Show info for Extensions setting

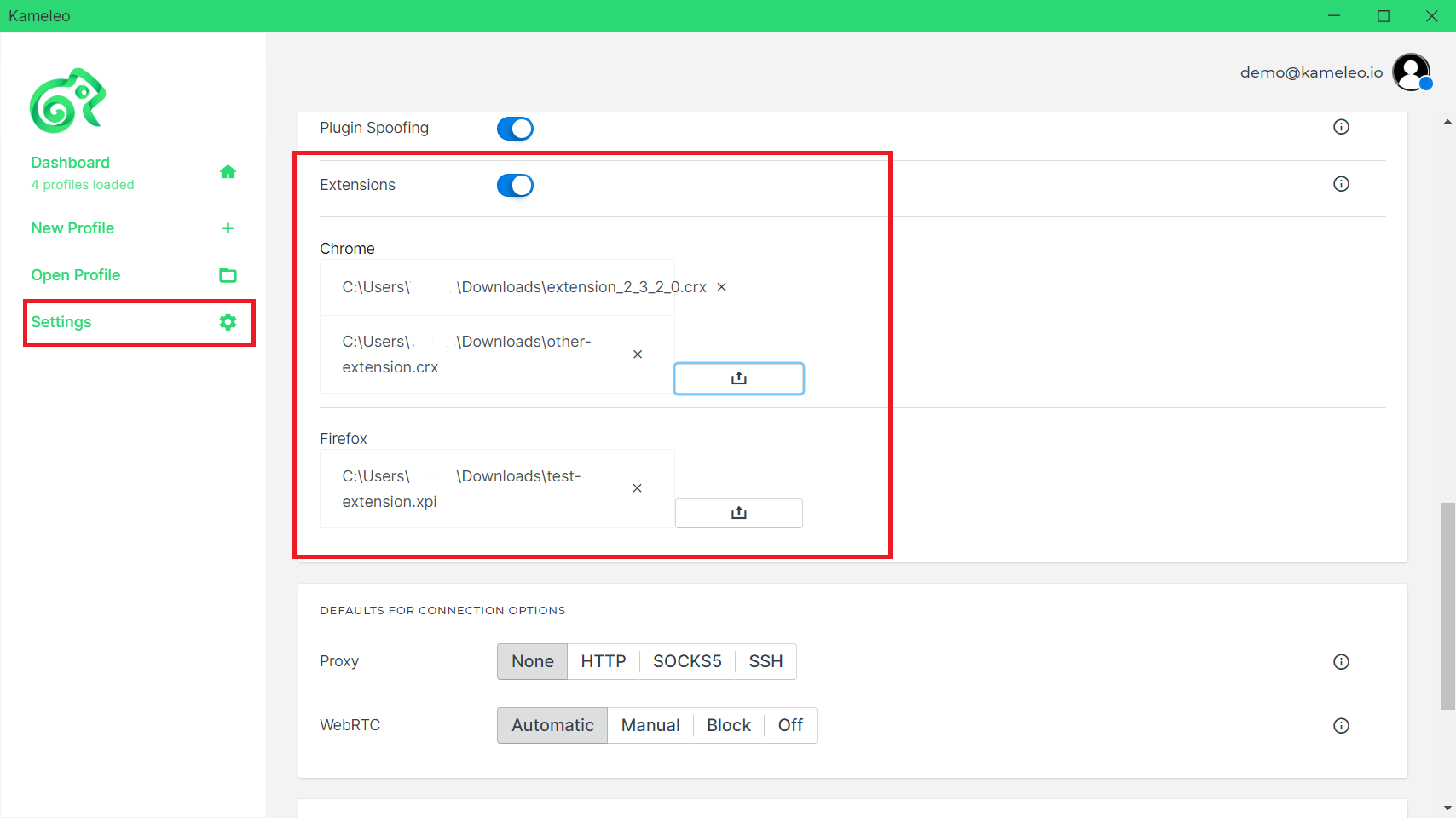(1341, 184)
